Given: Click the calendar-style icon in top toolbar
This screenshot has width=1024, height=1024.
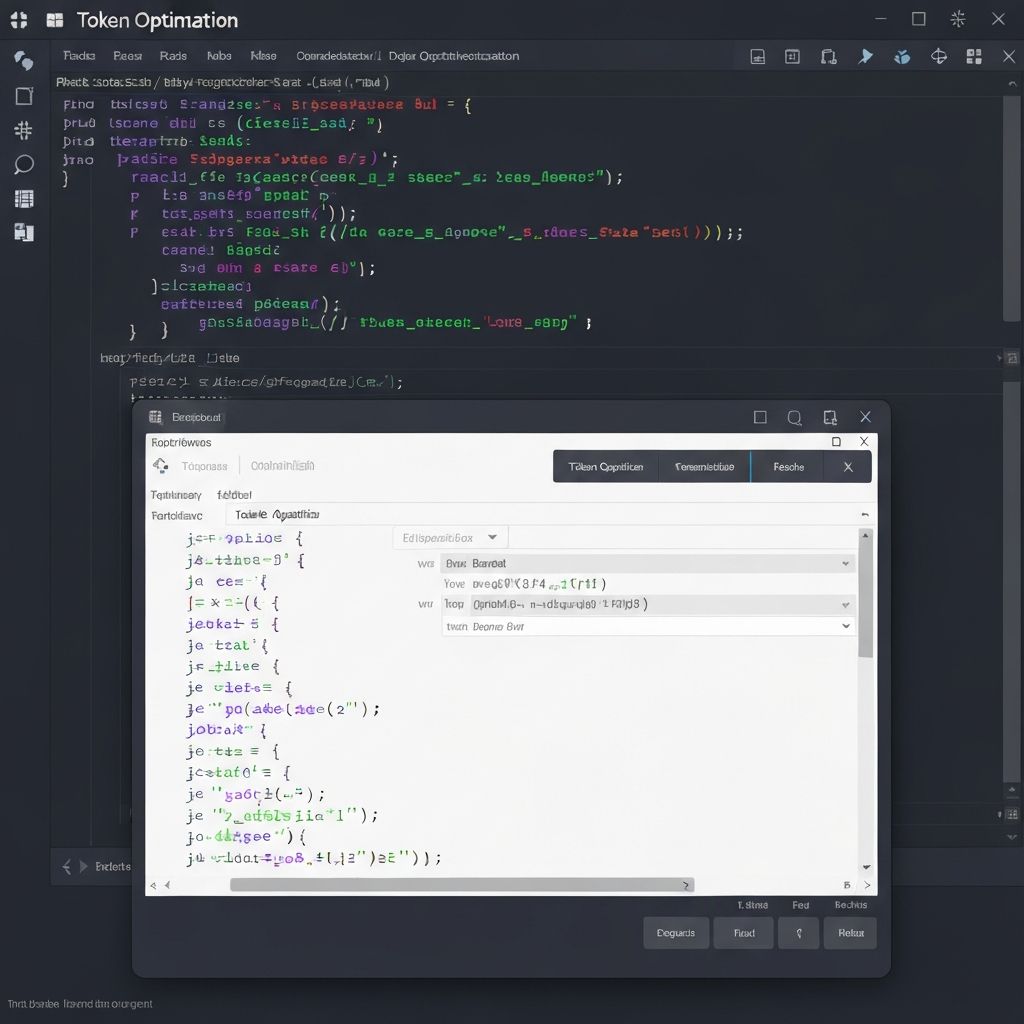Looking at the screenshot, I should [x=792, y=57].
